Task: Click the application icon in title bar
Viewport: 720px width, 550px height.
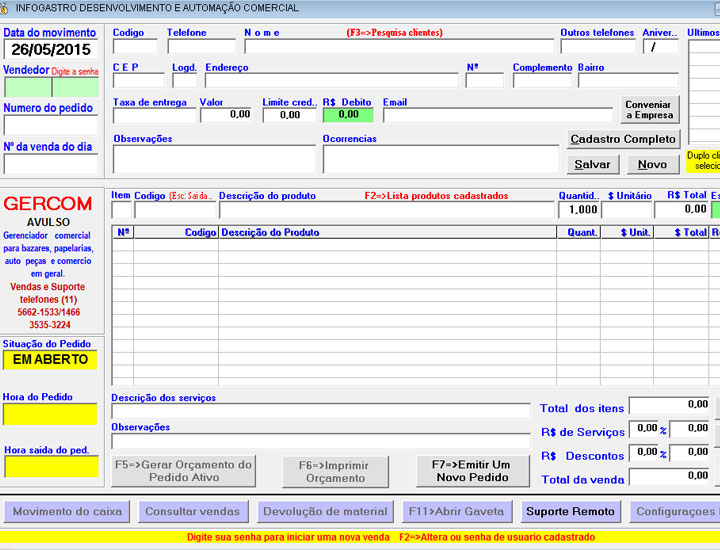Action: 4,8
